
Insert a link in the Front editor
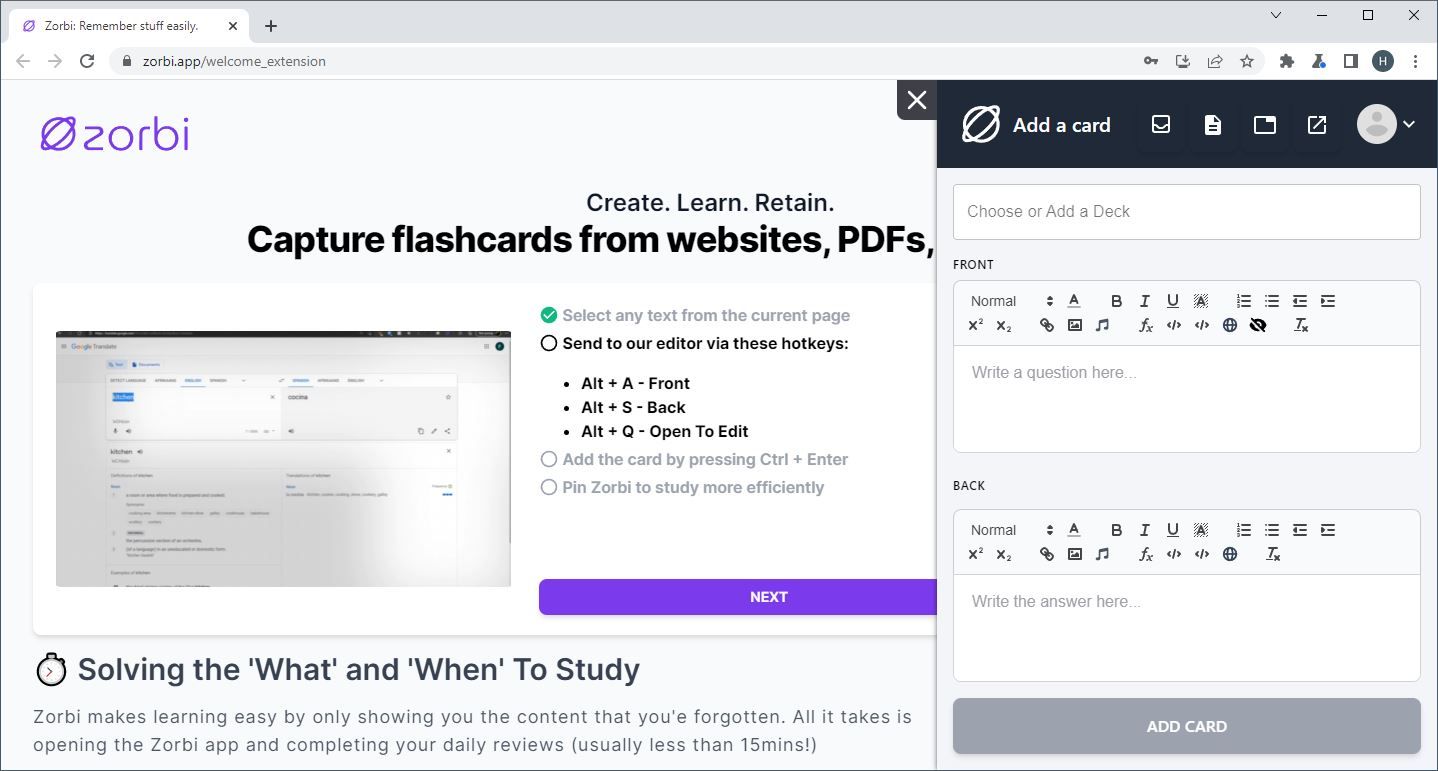point(1047,325)
